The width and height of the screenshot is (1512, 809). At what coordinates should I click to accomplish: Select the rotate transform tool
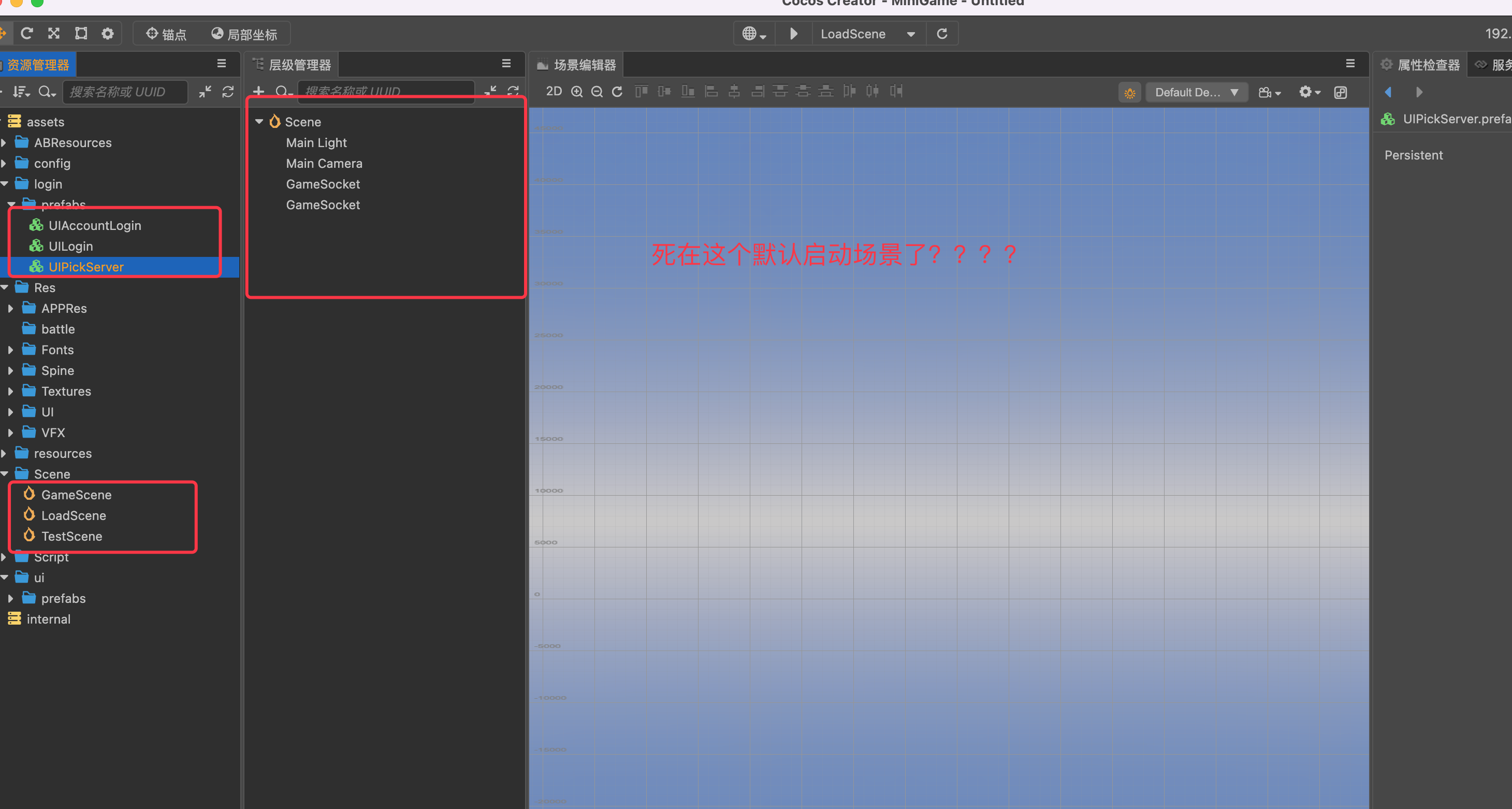[x=27, y=34]
